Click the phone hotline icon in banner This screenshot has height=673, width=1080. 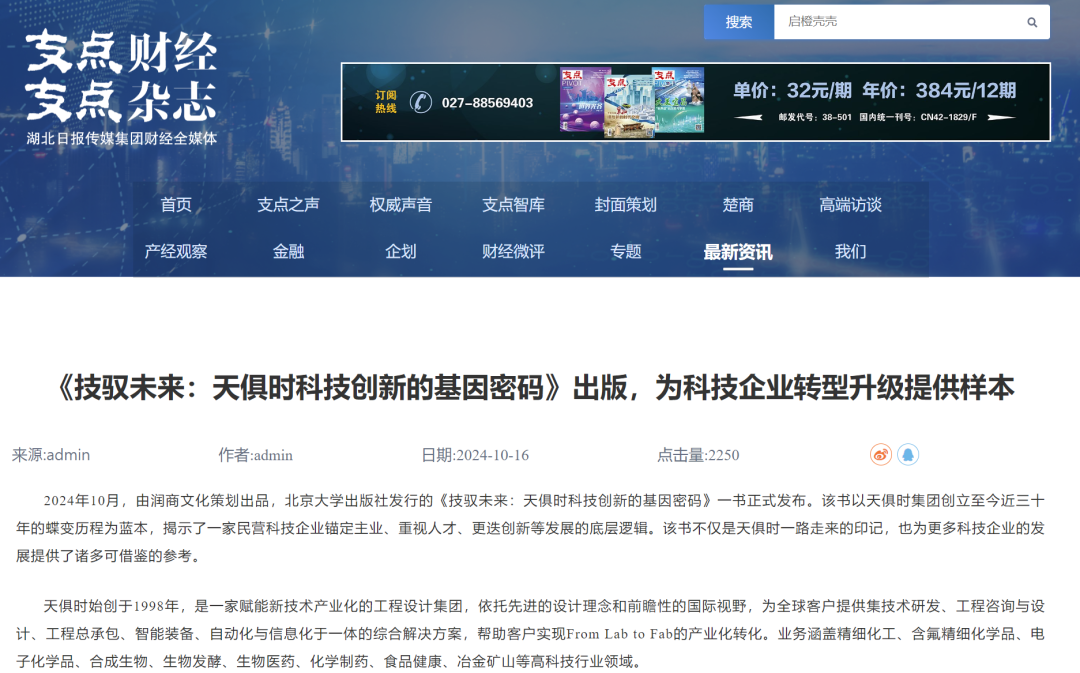point(421,102)
